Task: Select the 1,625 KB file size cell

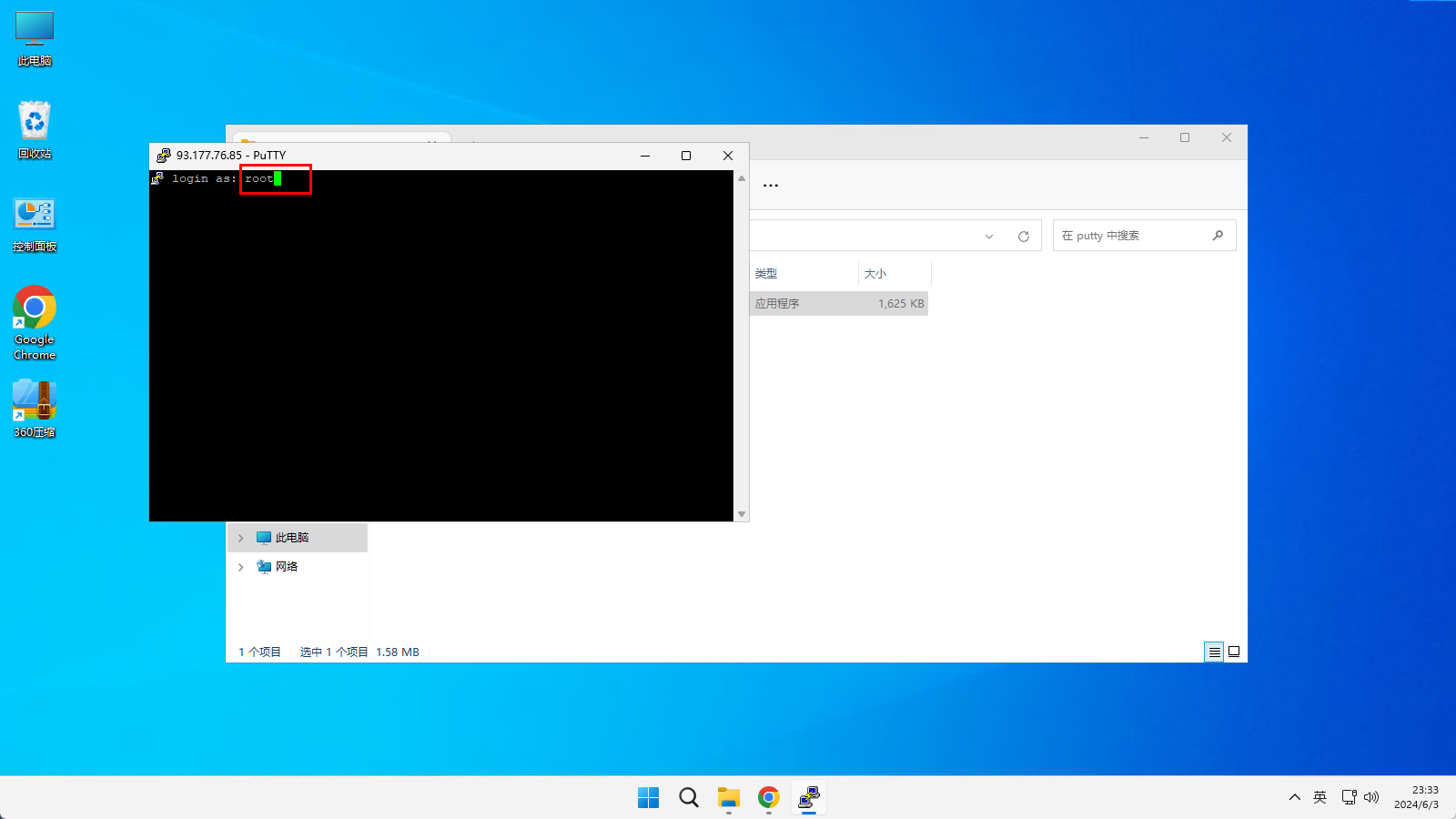Action: [901, 304]
